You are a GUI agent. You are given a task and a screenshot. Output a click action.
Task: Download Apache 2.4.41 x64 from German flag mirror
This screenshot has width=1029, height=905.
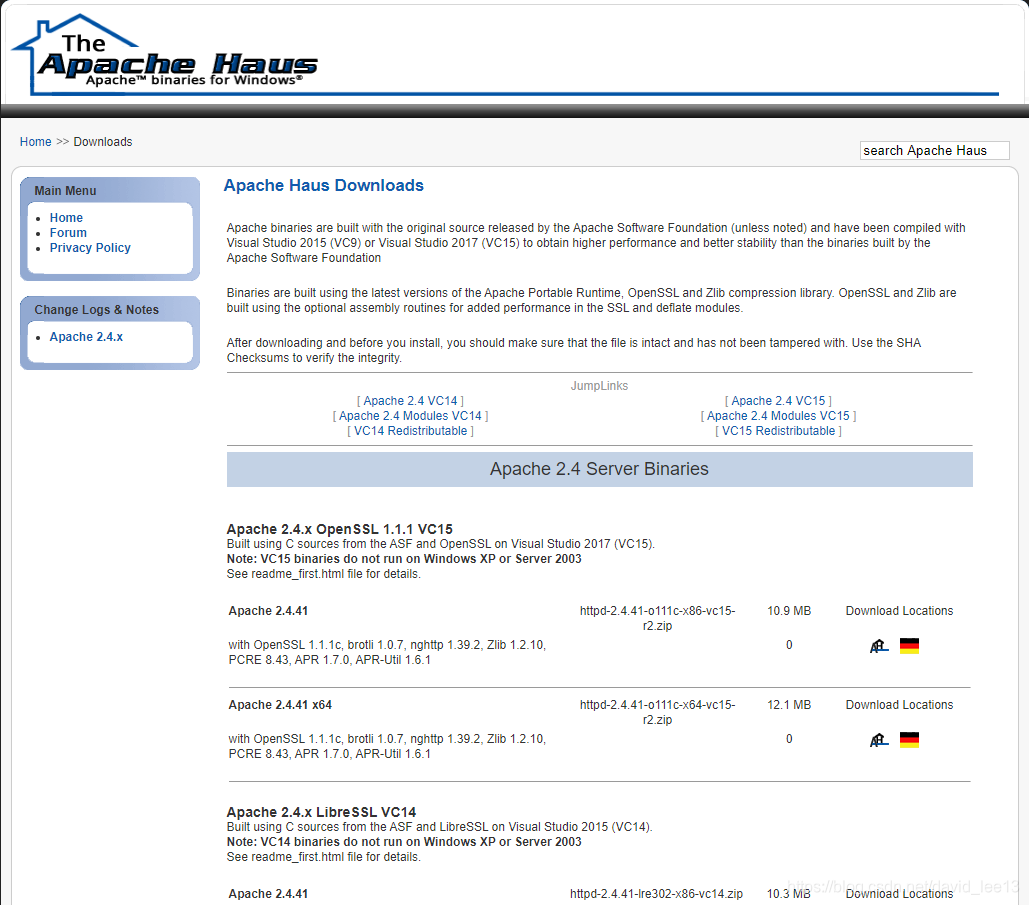pos(909,740)
